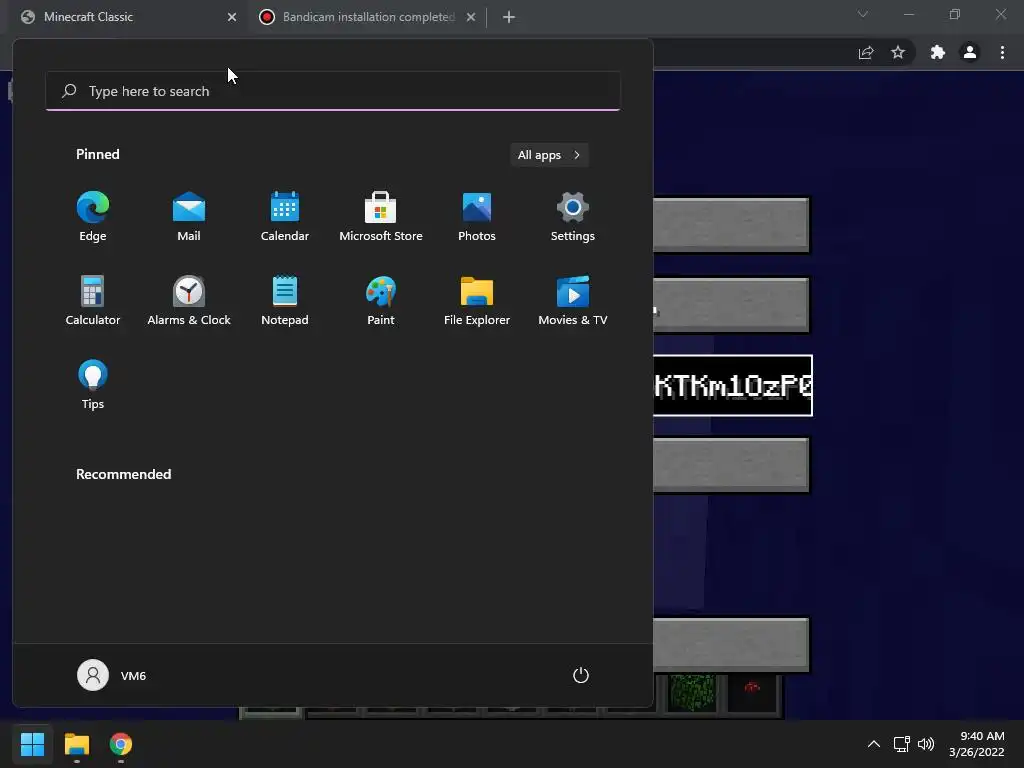Click the bottom Minecraft menu button
The image size is (1024, 768).
[731, 645]
